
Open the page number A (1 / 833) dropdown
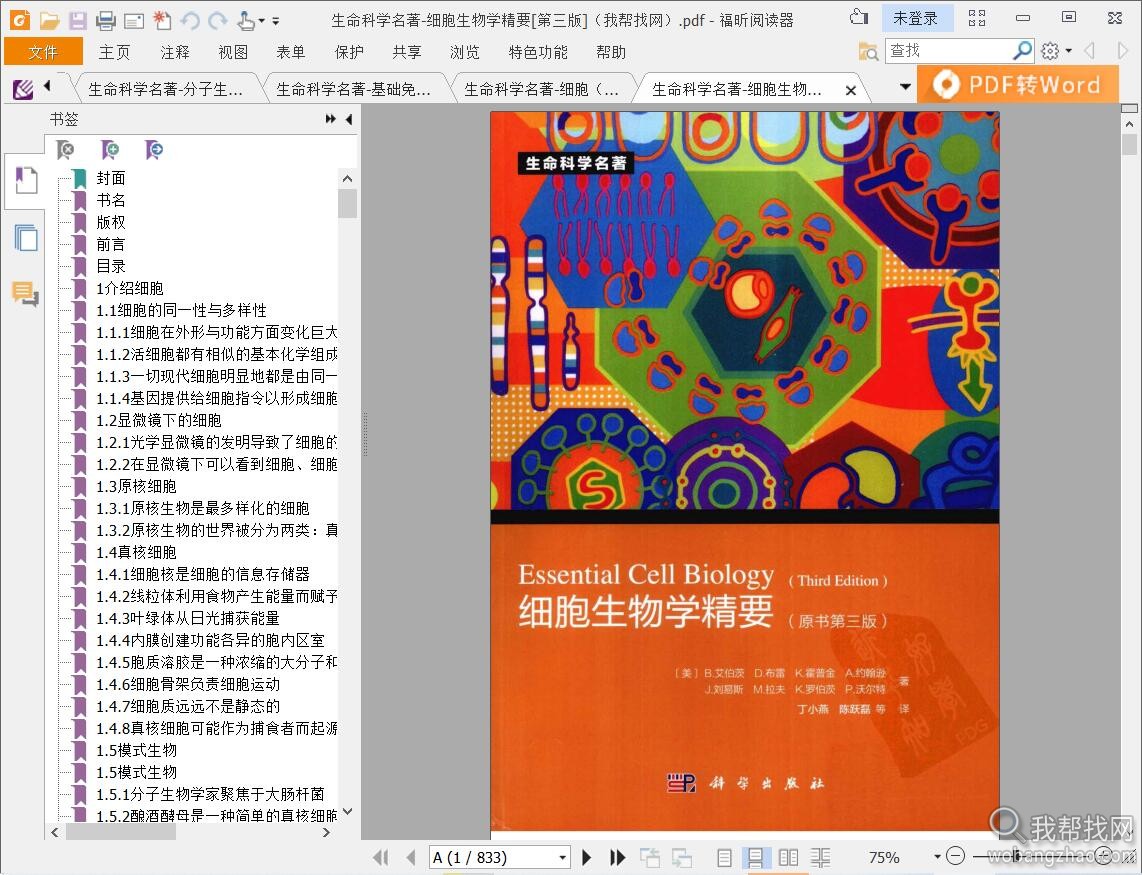click(562, 858)
